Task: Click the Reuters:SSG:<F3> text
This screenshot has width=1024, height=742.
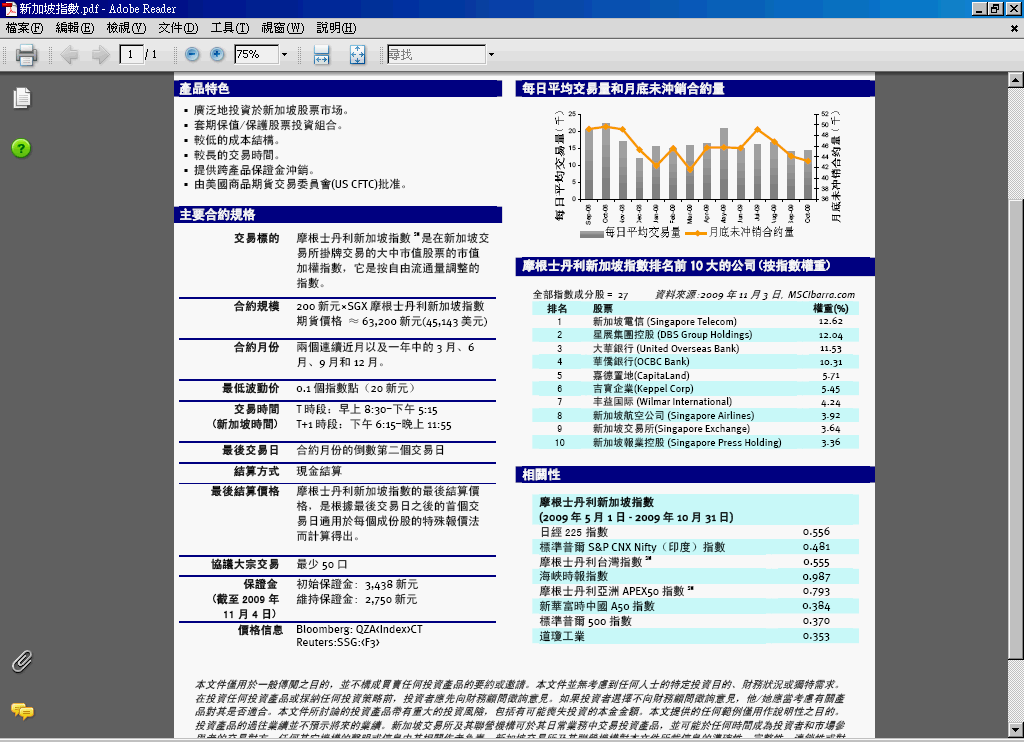Action: 338,643
